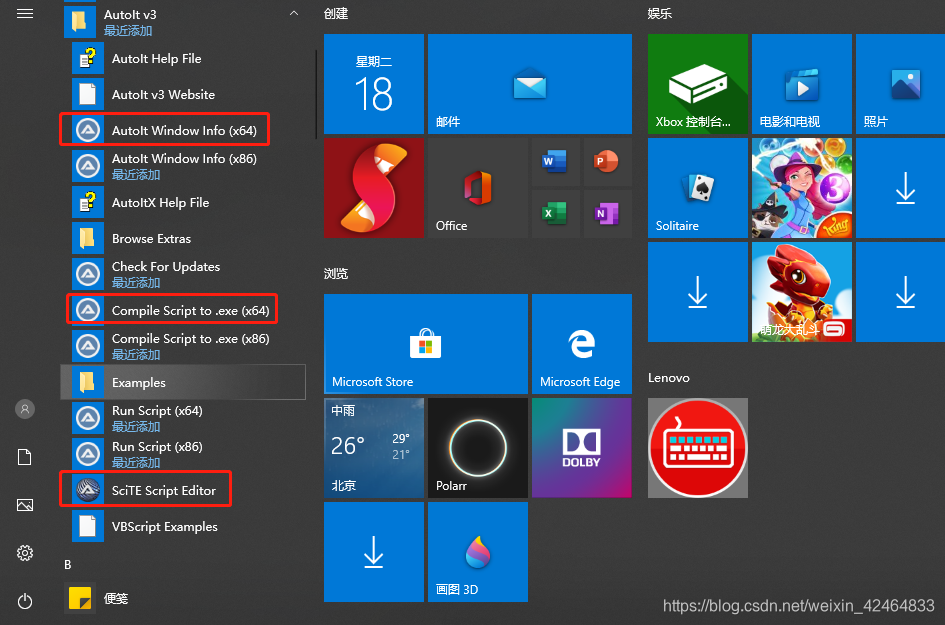
Task: Open the Office tile
Action: 478,188
